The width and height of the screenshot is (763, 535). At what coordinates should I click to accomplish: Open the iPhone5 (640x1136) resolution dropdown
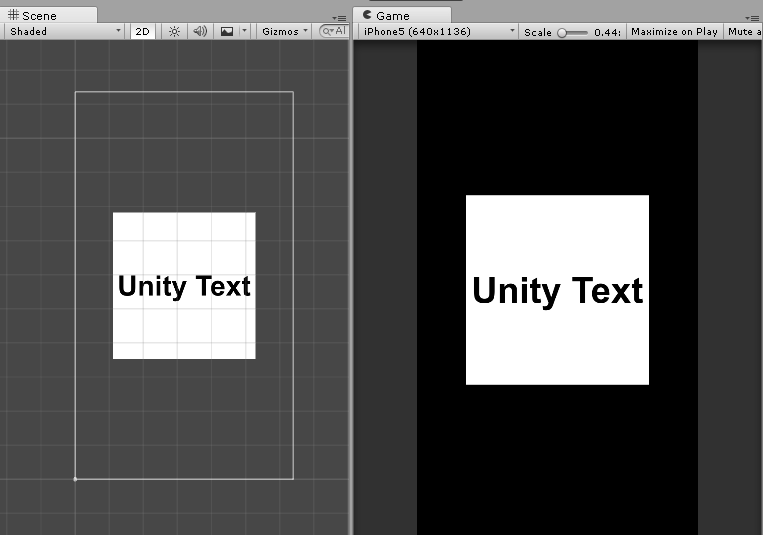438,32
